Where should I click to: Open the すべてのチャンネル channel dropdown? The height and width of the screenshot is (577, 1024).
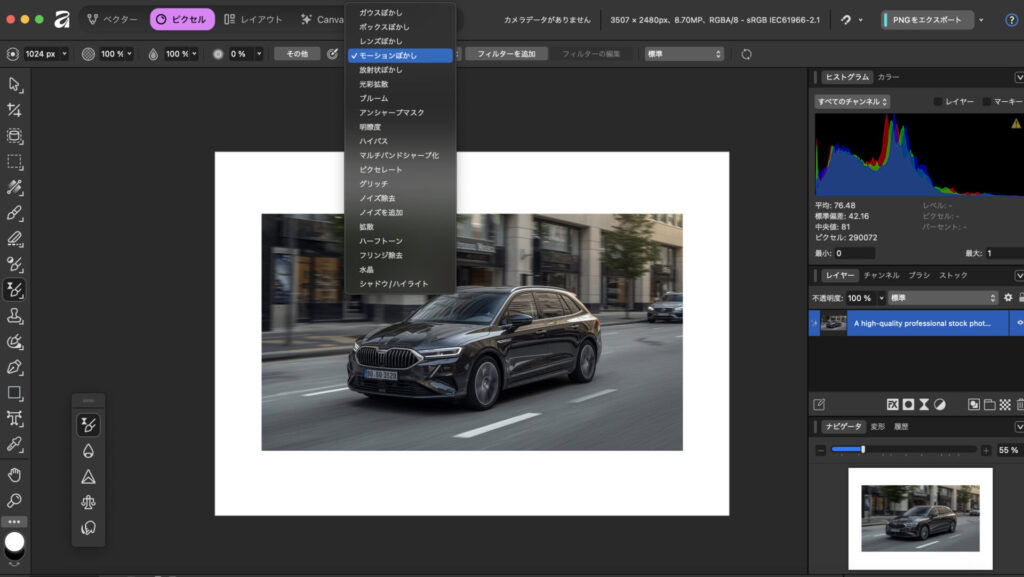852,101
